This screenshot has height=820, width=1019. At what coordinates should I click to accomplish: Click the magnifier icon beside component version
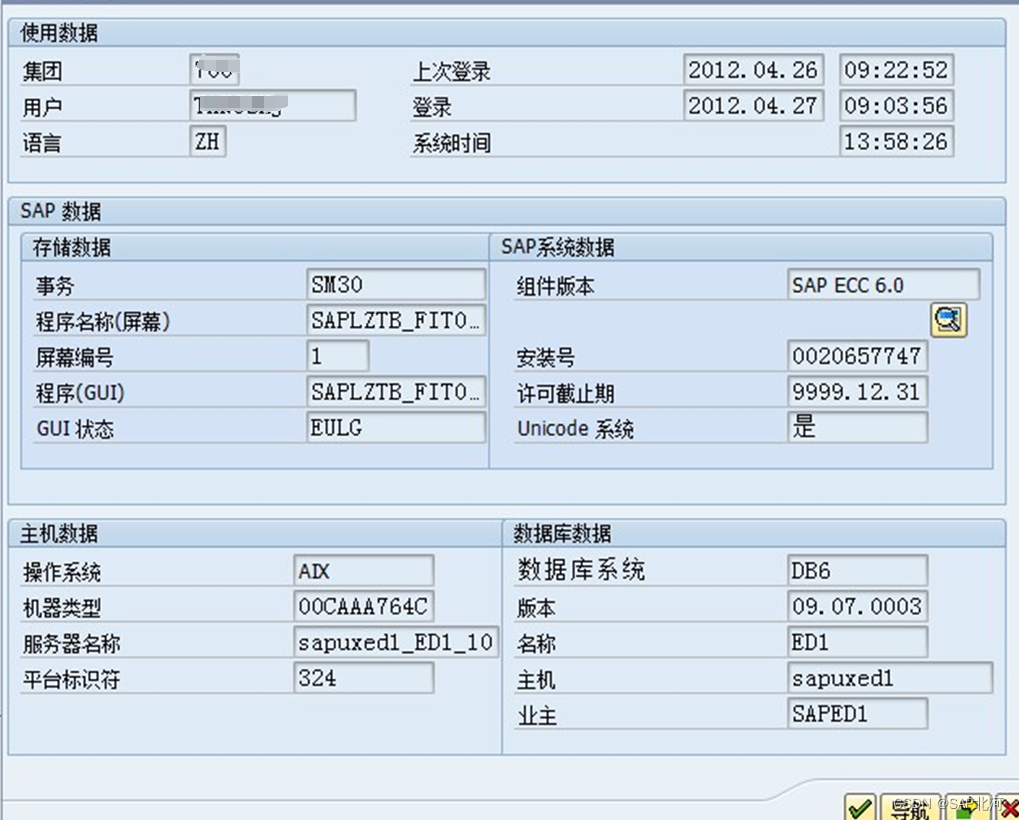(x=948, y=319)
